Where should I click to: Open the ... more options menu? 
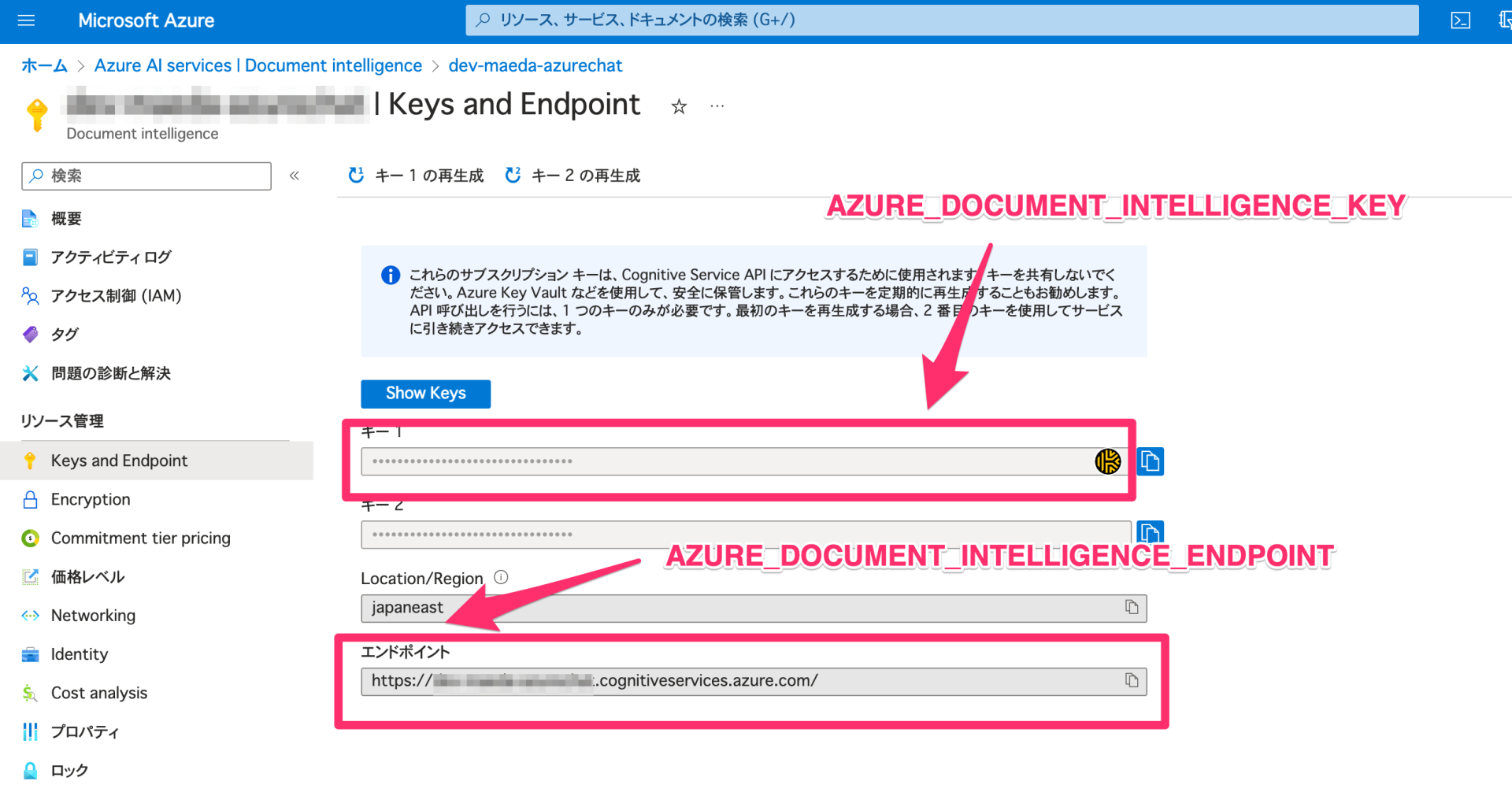717,105
